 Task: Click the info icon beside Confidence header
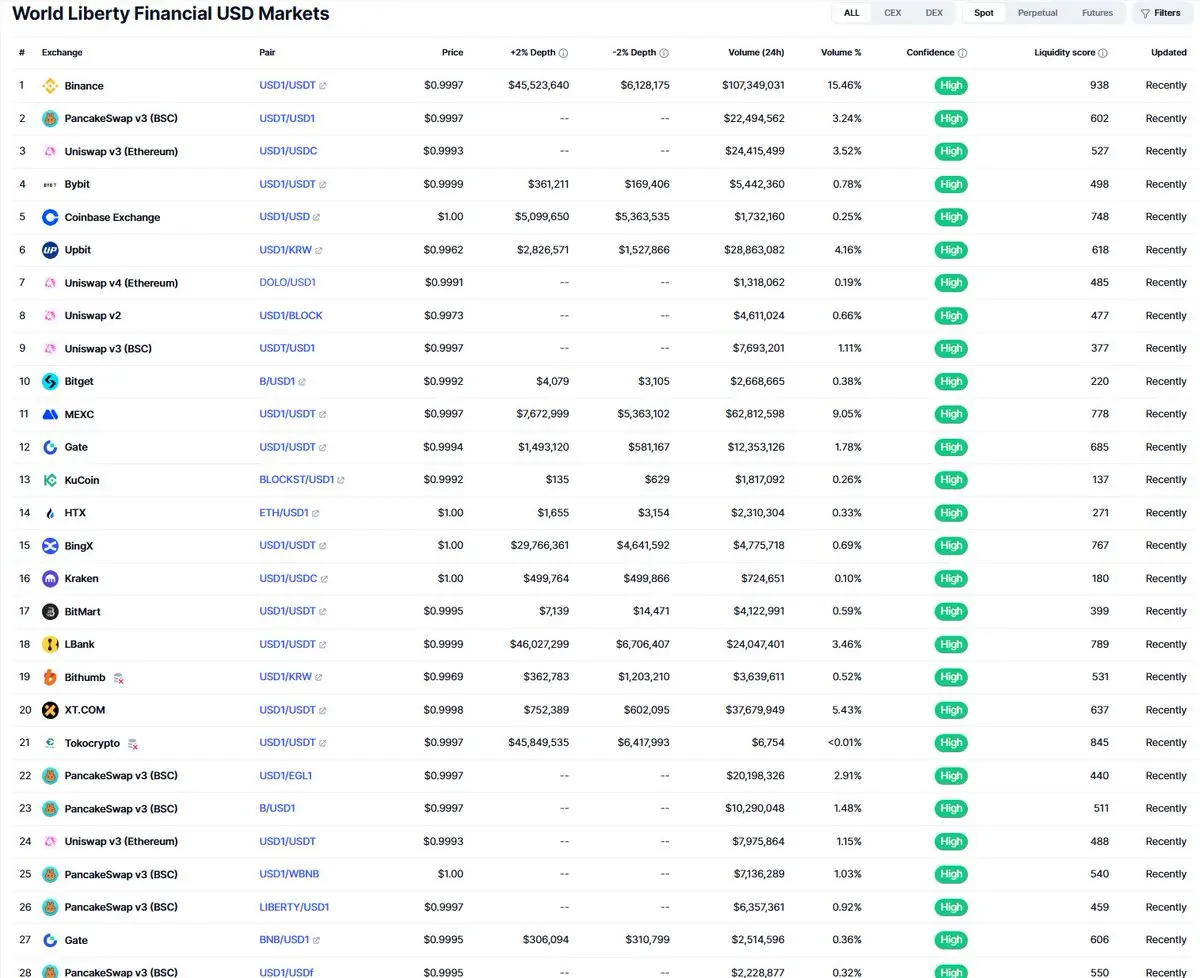[x=962, y=53]
